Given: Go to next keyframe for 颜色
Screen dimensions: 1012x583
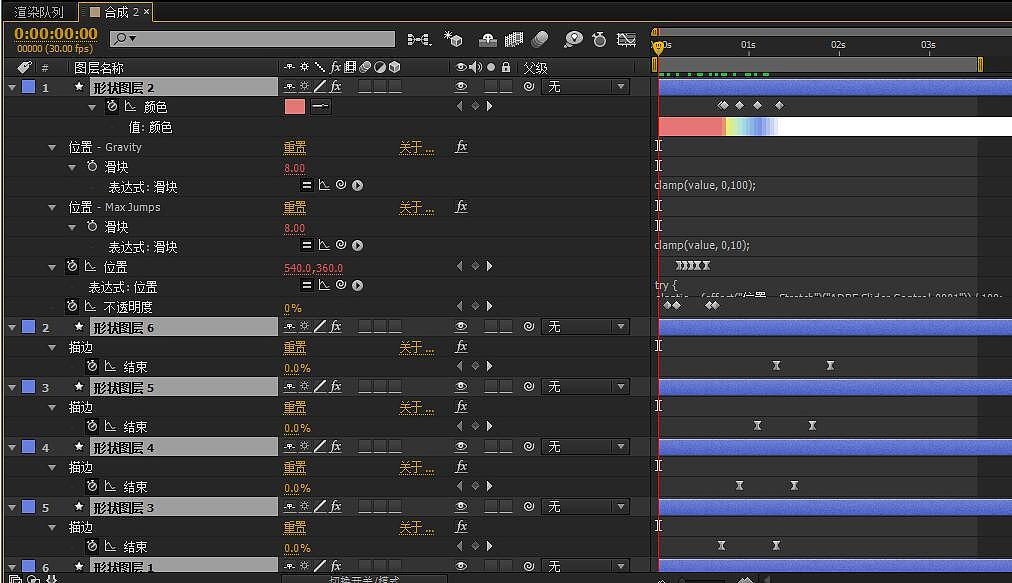Looking at the screenshot, I should pyautogui.click(x=489, y=106).
